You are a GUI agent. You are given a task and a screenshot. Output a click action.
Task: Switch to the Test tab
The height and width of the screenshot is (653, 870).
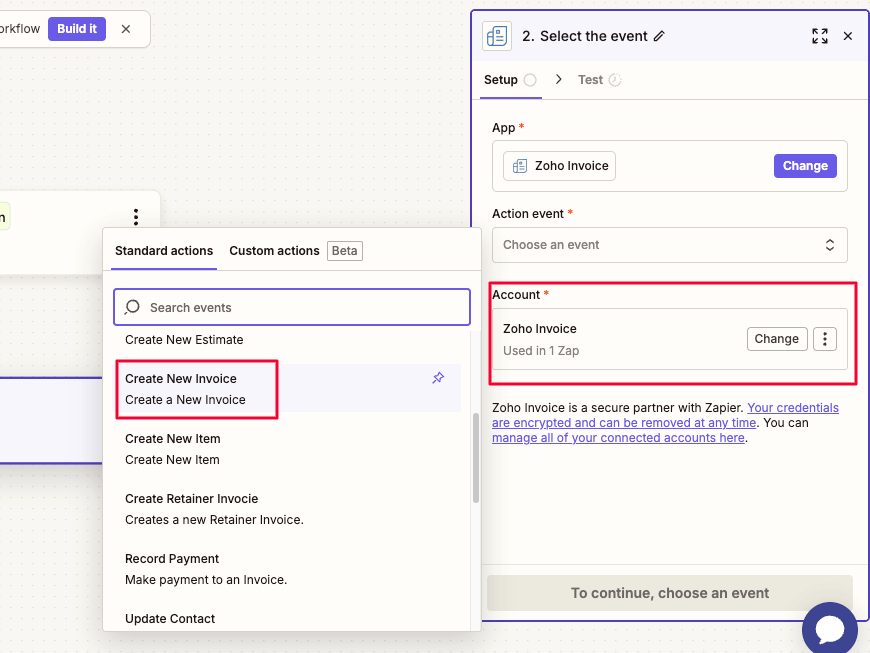592,79
